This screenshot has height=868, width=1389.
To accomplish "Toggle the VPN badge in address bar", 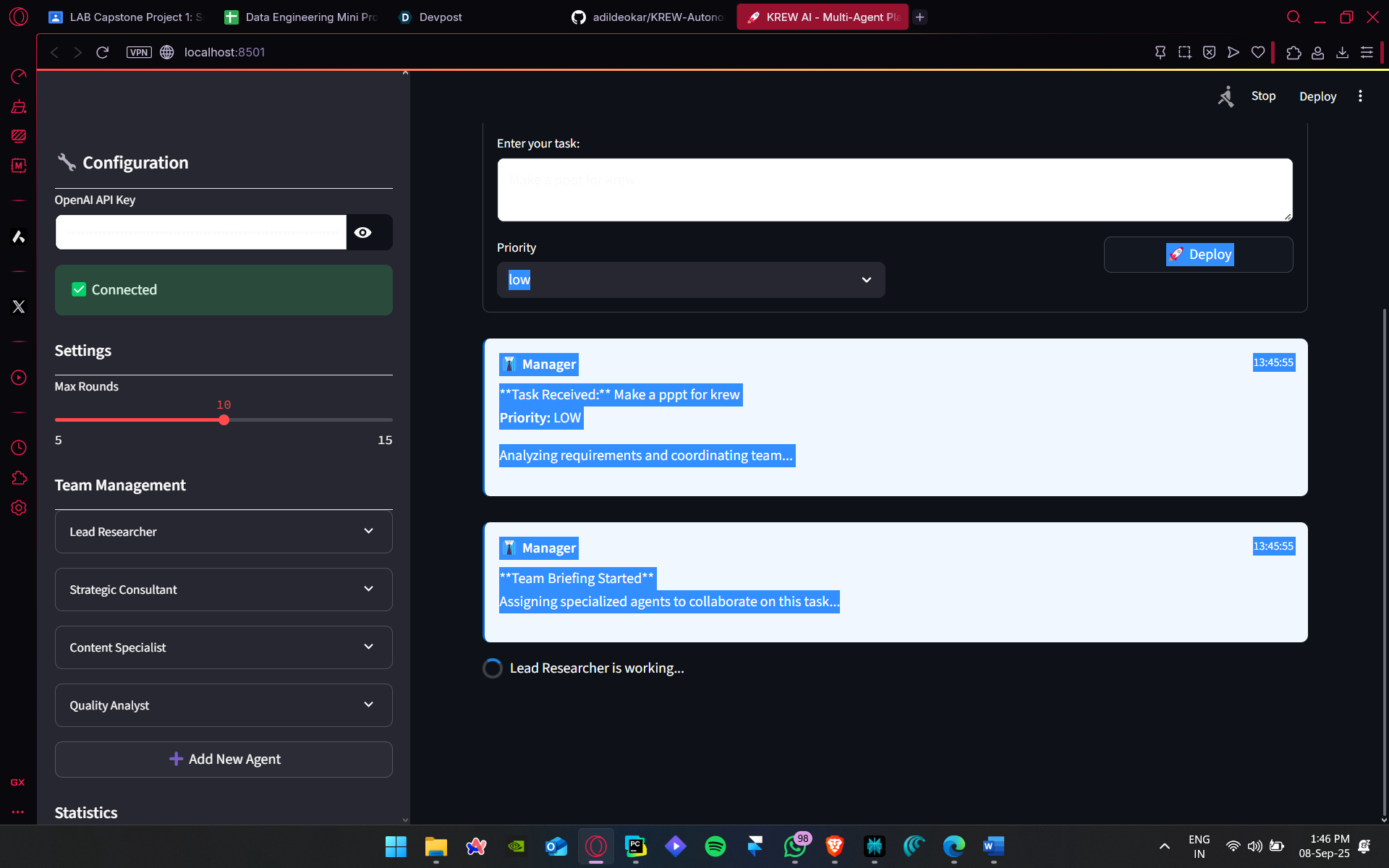I will pyautogui.click(x=139, y=52).
